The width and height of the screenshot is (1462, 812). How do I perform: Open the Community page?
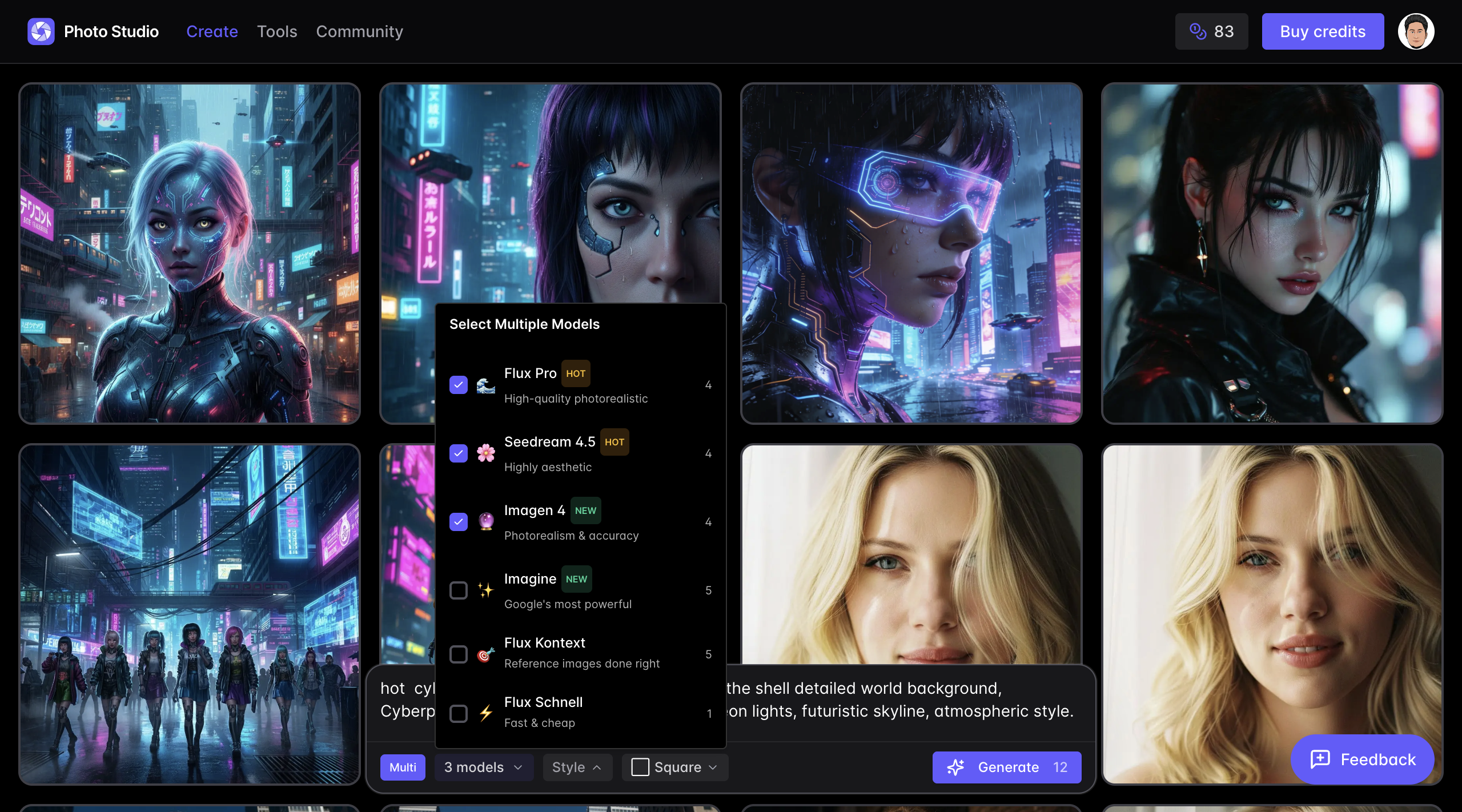point(360,31)
